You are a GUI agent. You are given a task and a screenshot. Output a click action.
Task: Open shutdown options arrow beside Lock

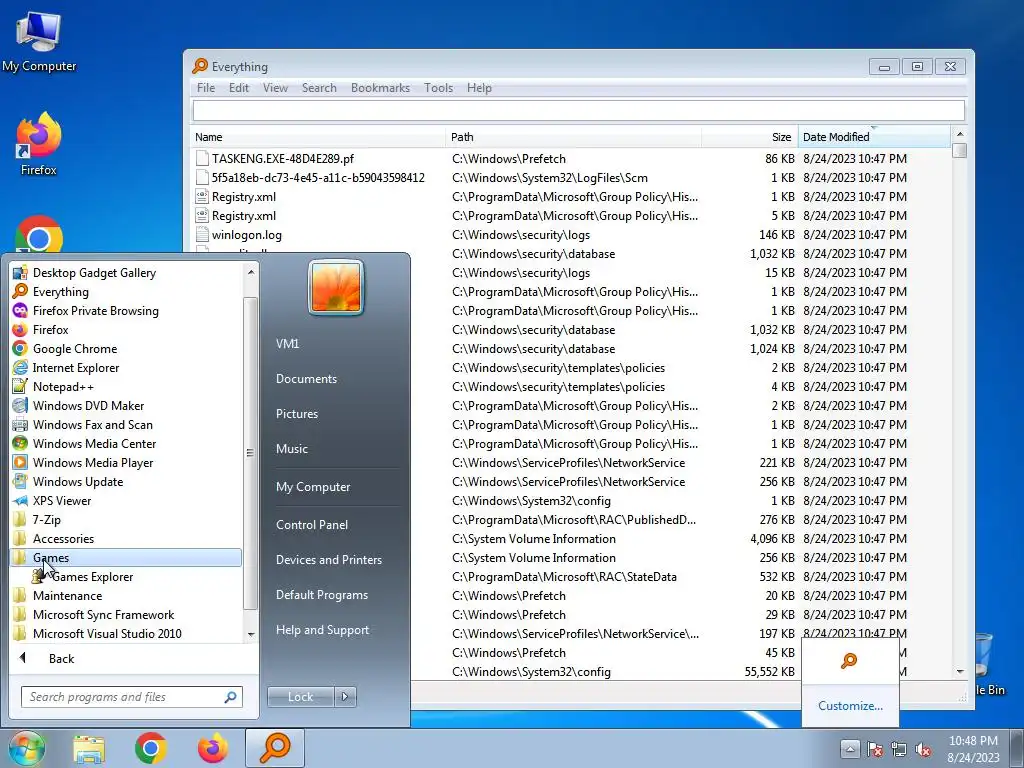click(x=345, y=697)
